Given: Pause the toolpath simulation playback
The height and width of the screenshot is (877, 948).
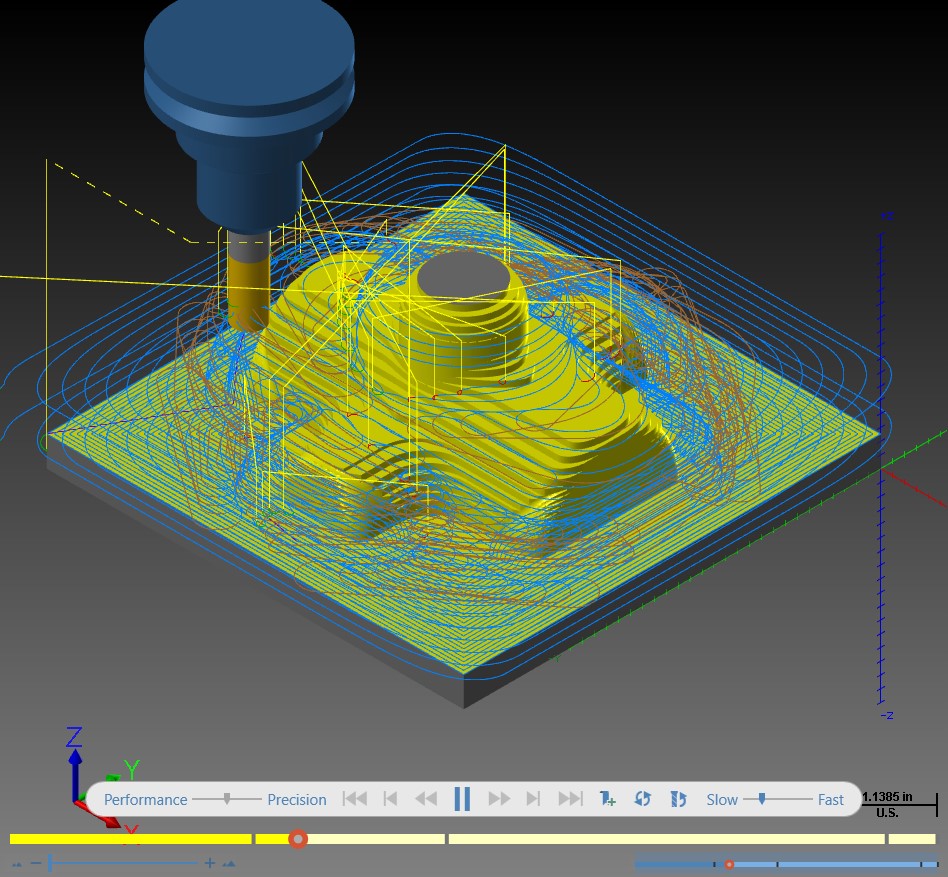Looking at the screenshot, I should coord(462,799).
